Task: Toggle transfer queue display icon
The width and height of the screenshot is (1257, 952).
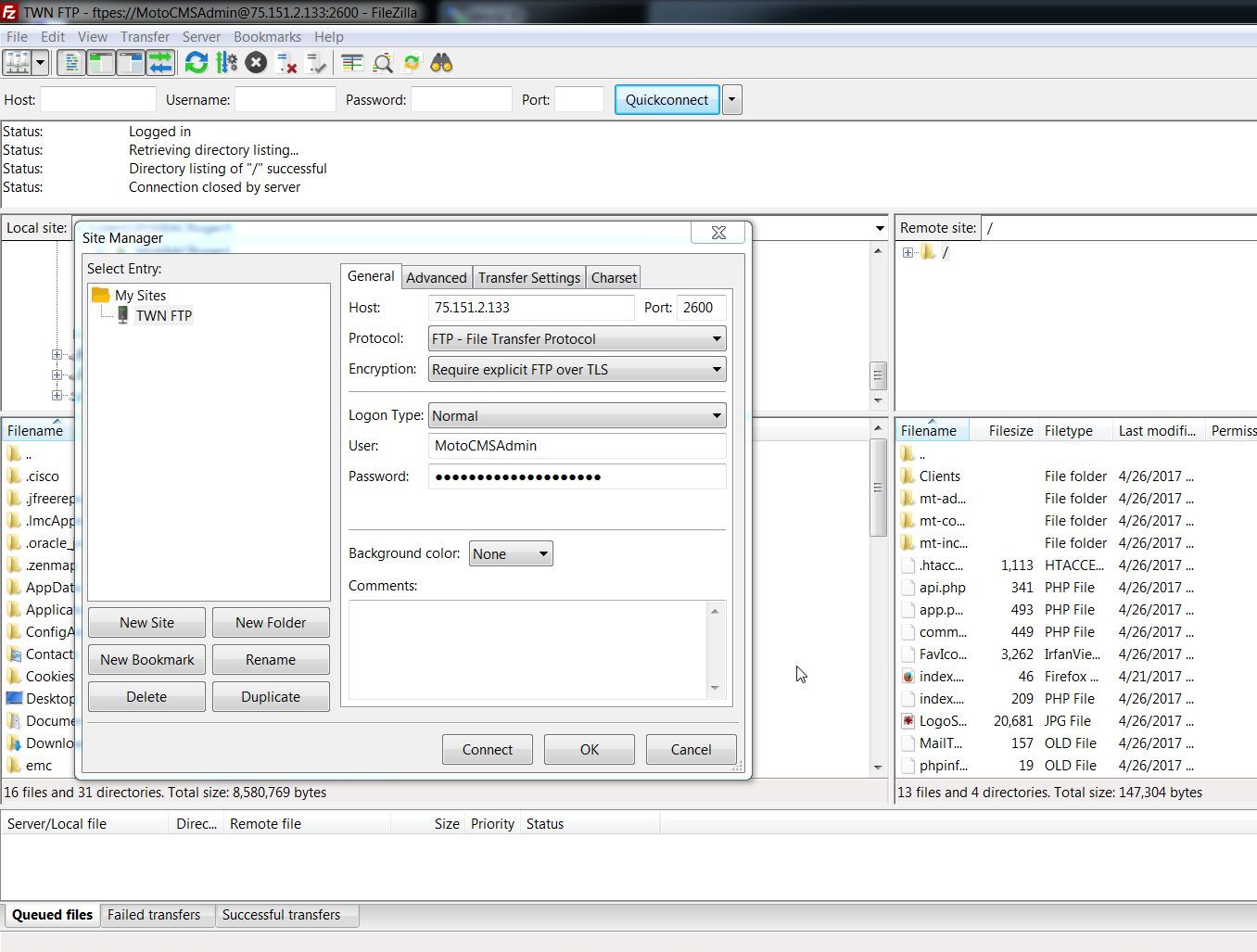Action: 160,63
